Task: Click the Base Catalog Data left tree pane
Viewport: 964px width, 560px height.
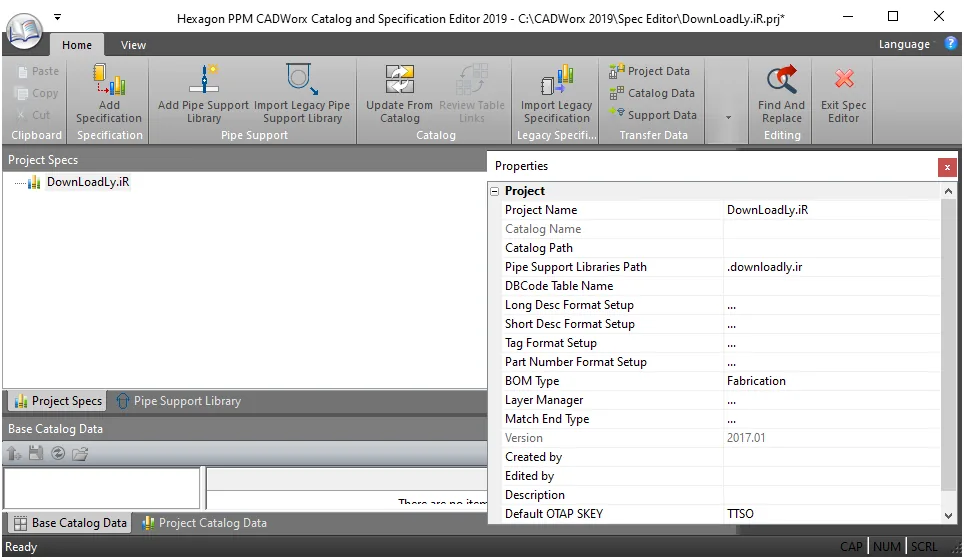Action: tap(102, 488)
